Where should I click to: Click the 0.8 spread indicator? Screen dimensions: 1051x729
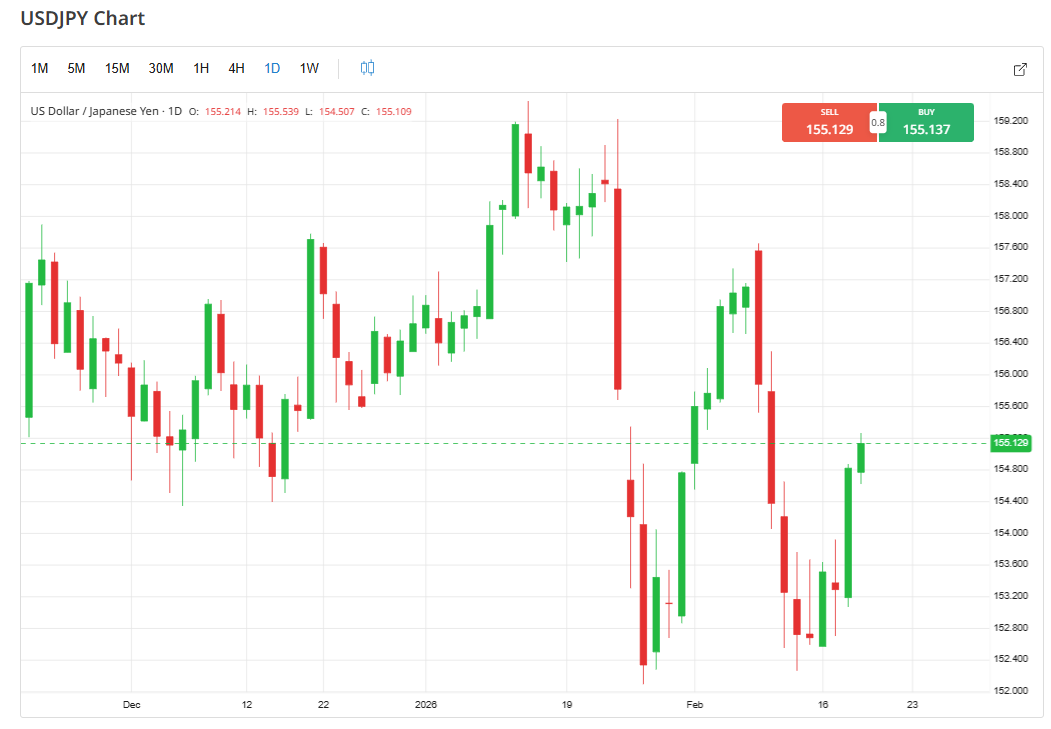pyautogui.click(x=878, y=123)
